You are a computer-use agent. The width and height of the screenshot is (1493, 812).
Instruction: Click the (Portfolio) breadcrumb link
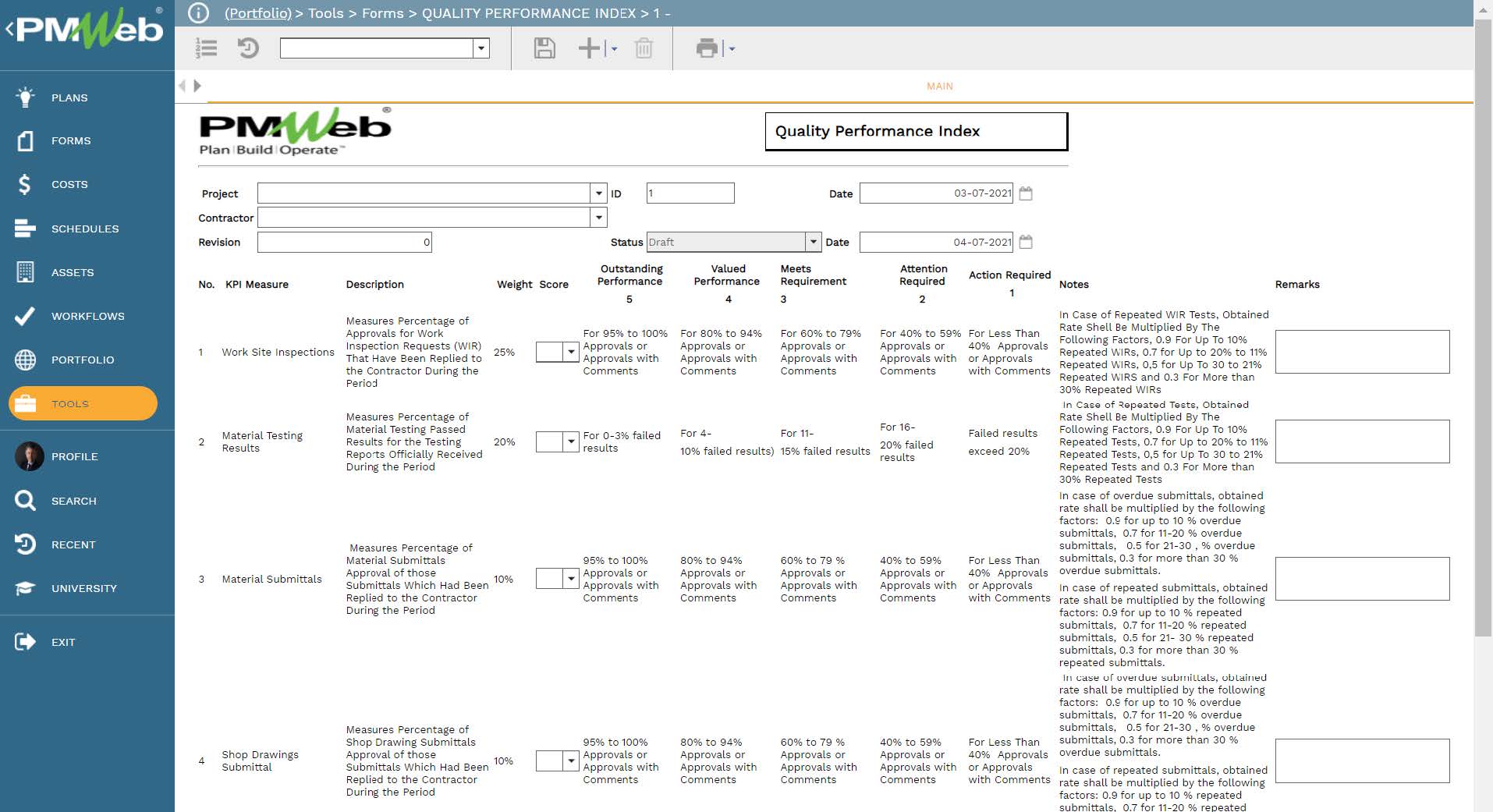258,13
